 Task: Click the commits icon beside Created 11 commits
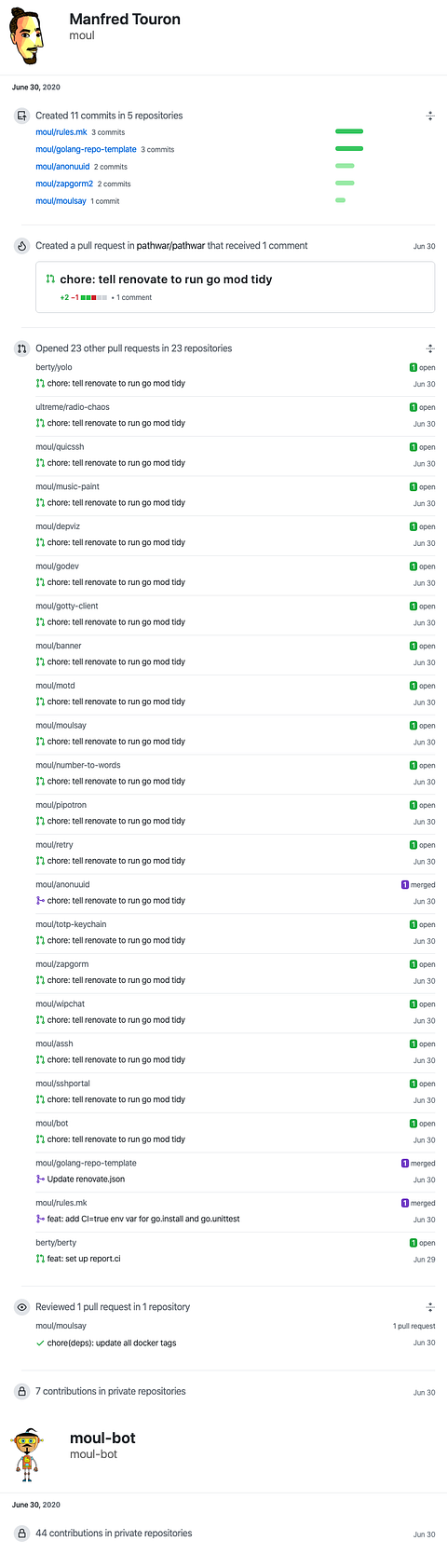[21, 116]
